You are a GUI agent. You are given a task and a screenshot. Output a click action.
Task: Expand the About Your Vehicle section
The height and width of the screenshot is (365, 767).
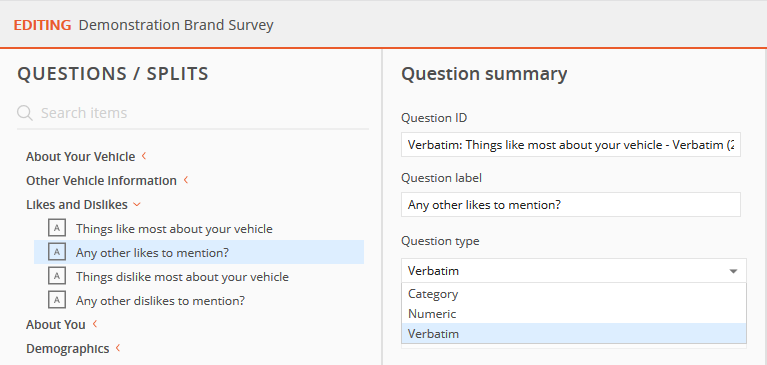point(144,156)
